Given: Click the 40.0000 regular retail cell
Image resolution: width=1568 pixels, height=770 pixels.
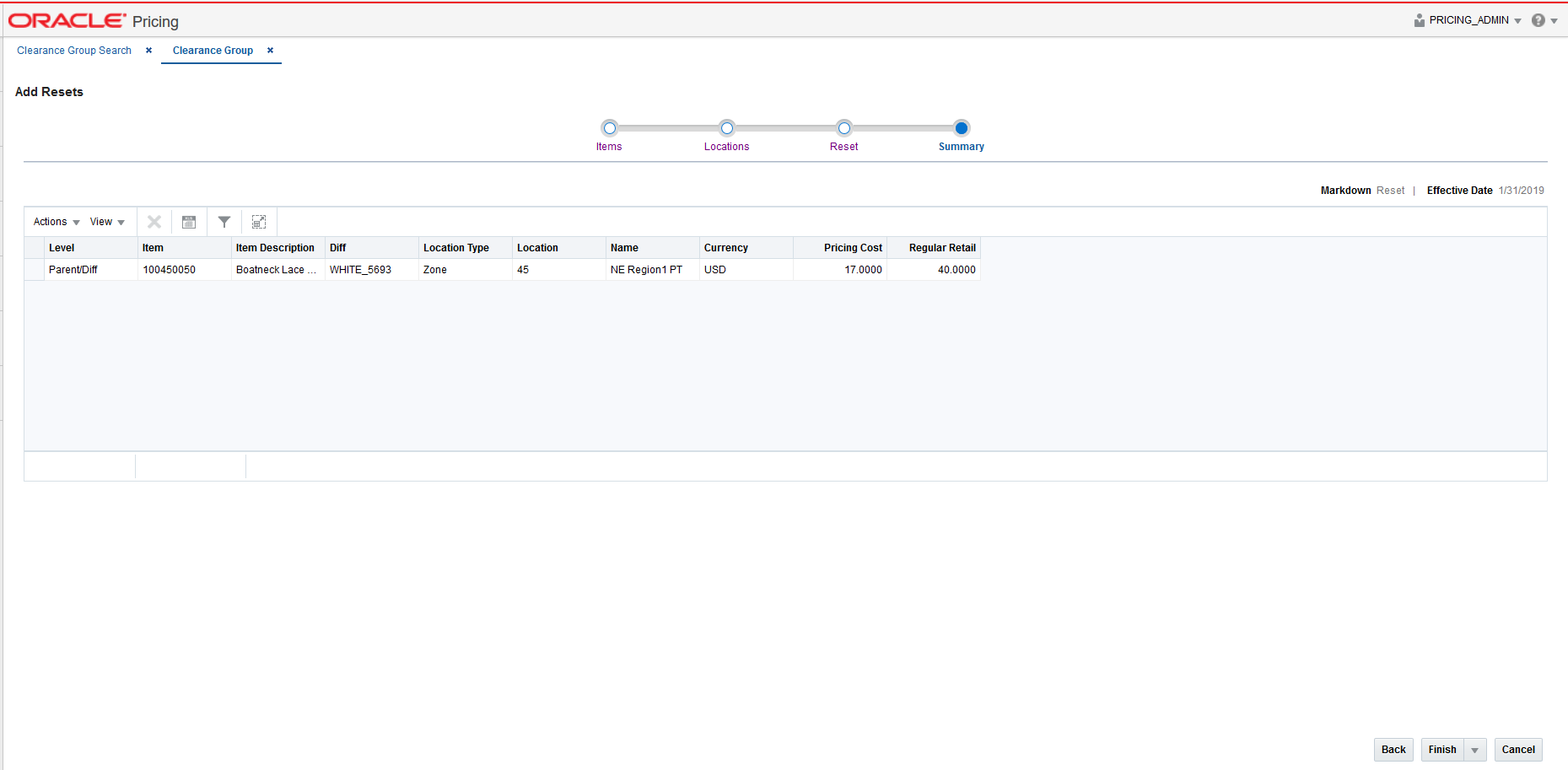Looking at the screenshot, I should click(934, 270).
